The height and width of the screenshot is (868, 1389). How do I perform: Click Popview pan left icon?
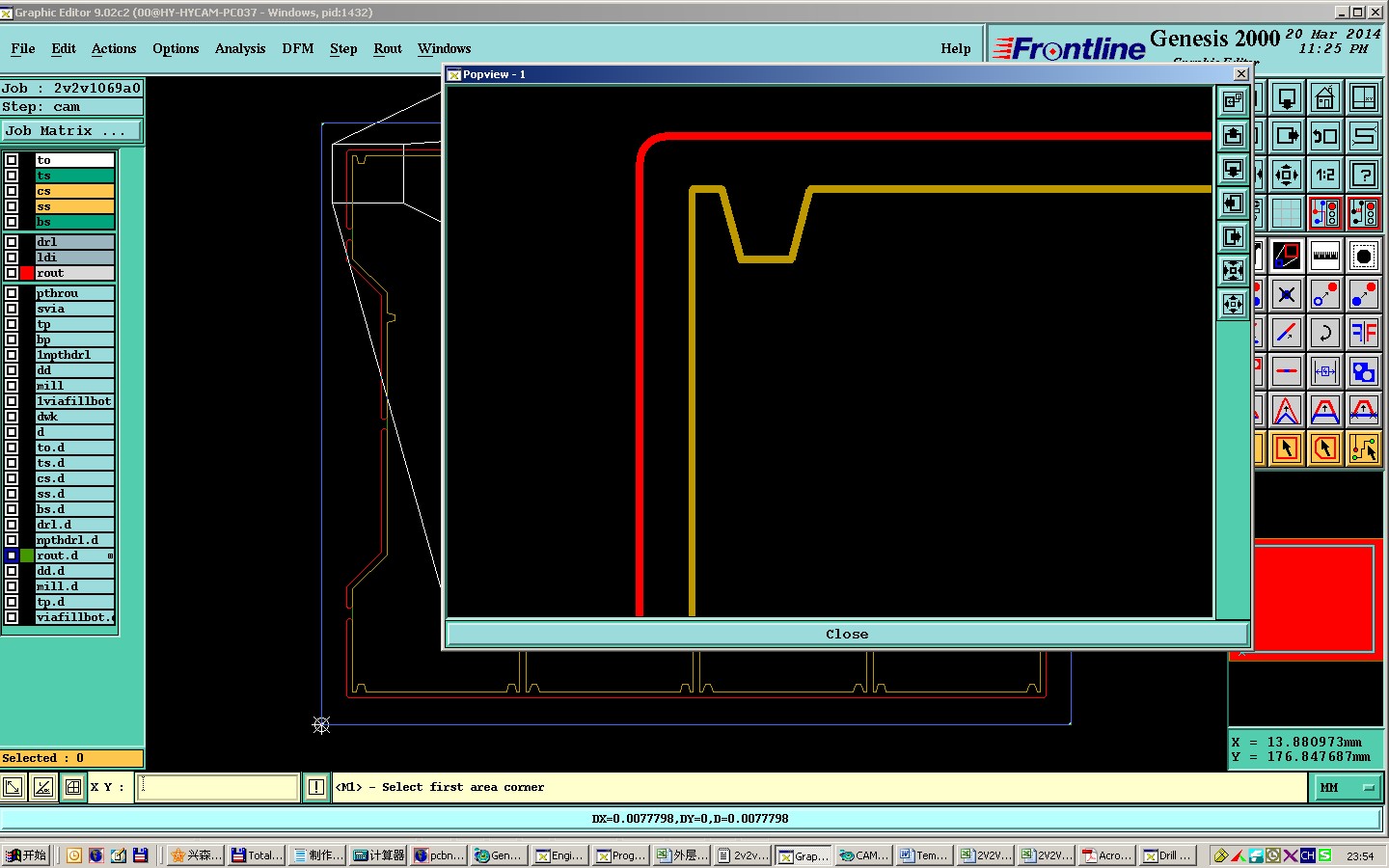1233,203
